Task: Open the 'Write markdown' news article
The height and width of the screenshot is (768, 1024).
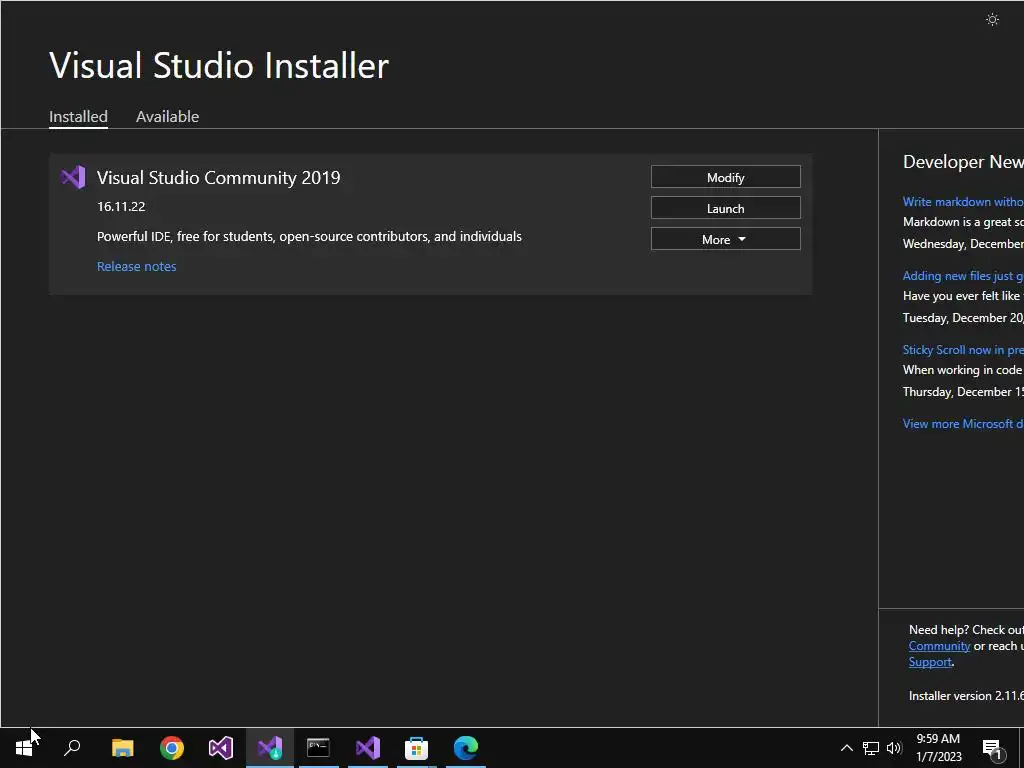Action: [963, 202]
